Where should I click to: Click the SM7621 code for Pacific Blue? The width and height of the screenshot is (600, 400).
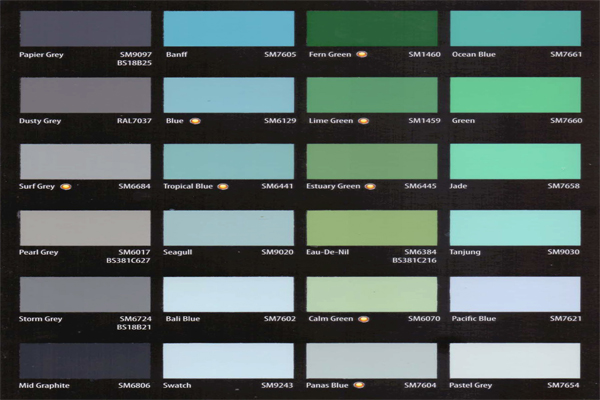click(564, 319)
